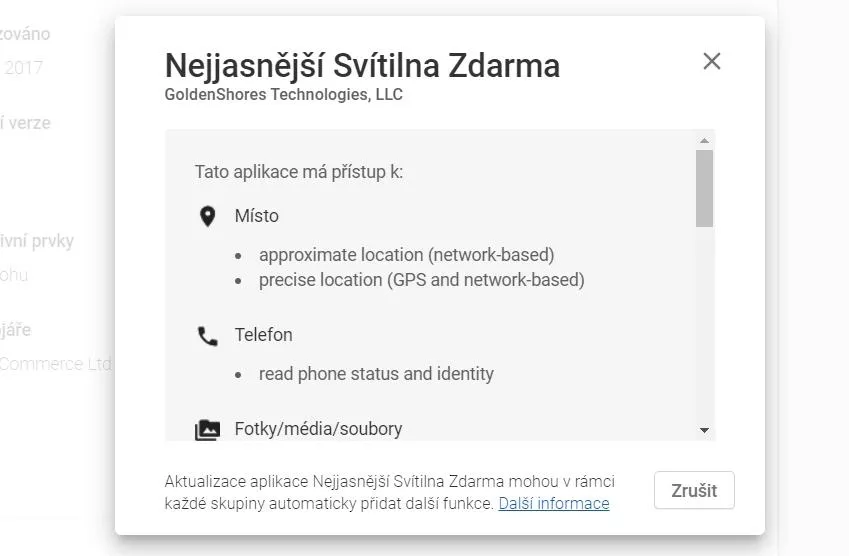Click precise location (GPS and network-based) entry

coord(422,280)
